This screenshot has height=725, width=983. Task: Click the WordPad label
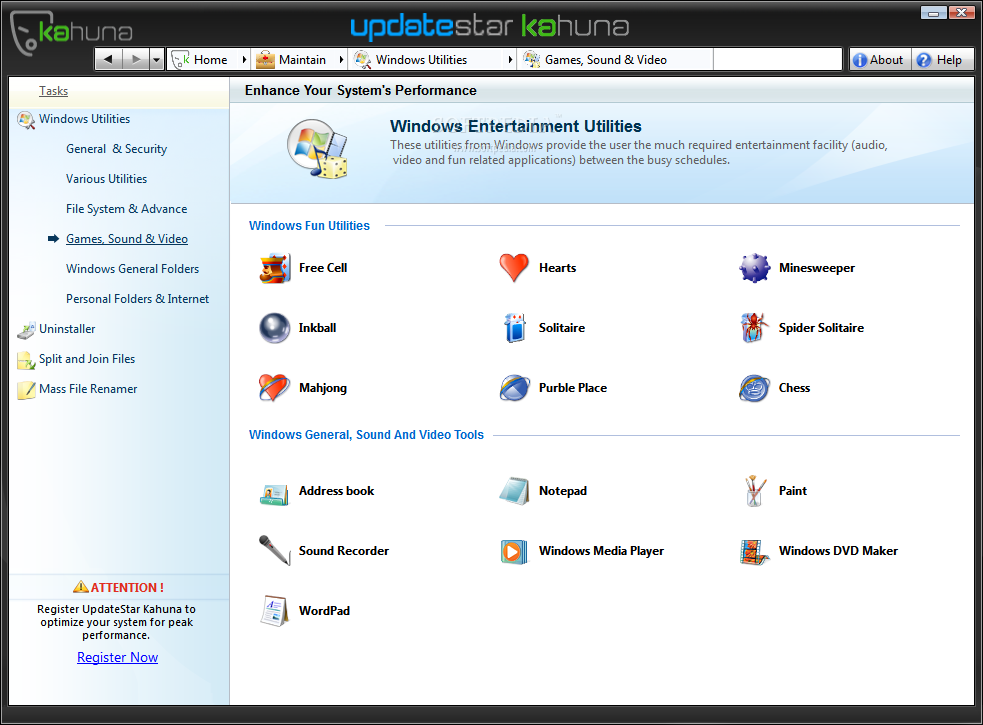tap(324, 611)
